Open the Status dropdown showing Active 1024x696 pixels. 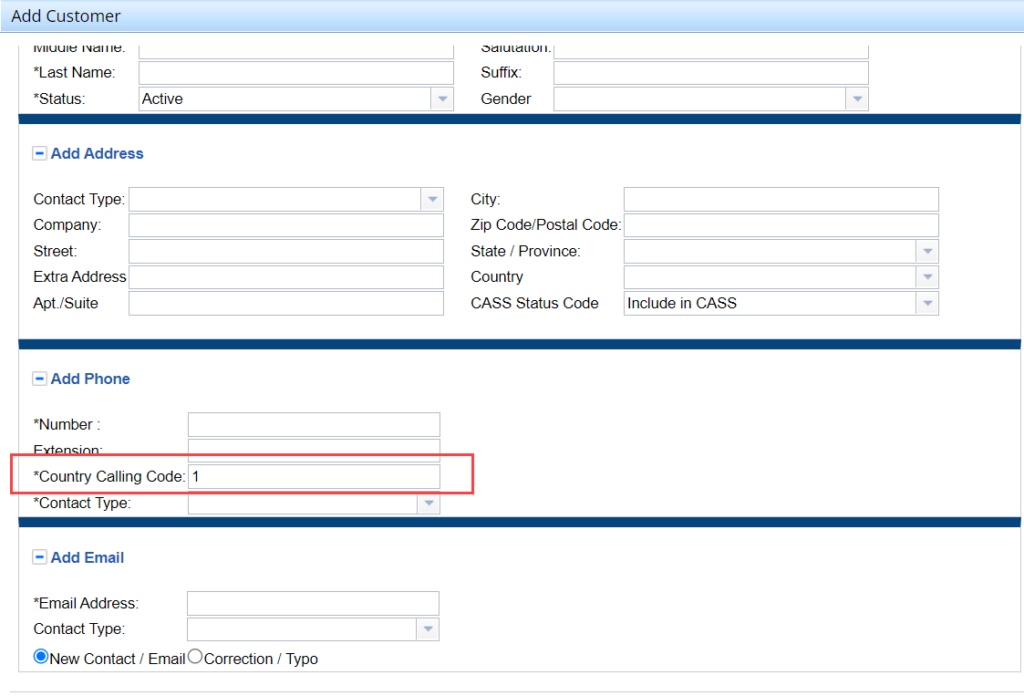coord(442,99)
